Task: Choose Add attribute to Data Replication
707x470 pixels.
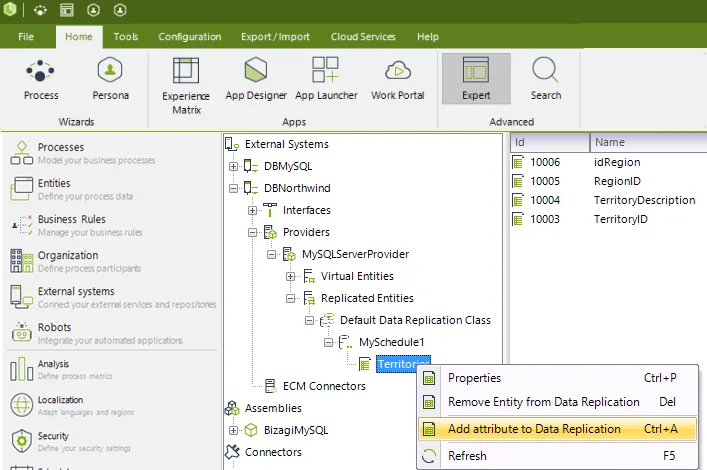Action: tap(557, 429)
